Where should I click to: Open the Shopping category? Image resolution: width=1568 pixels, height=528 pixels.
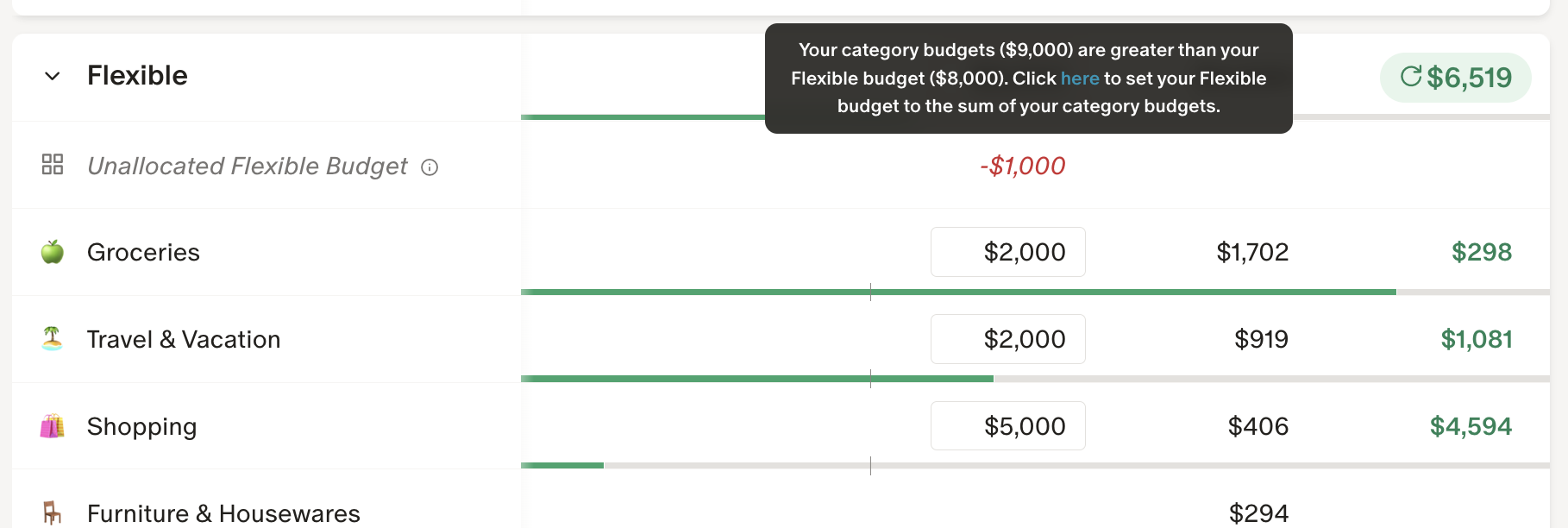pyautogui.click(x=142, y=426)
